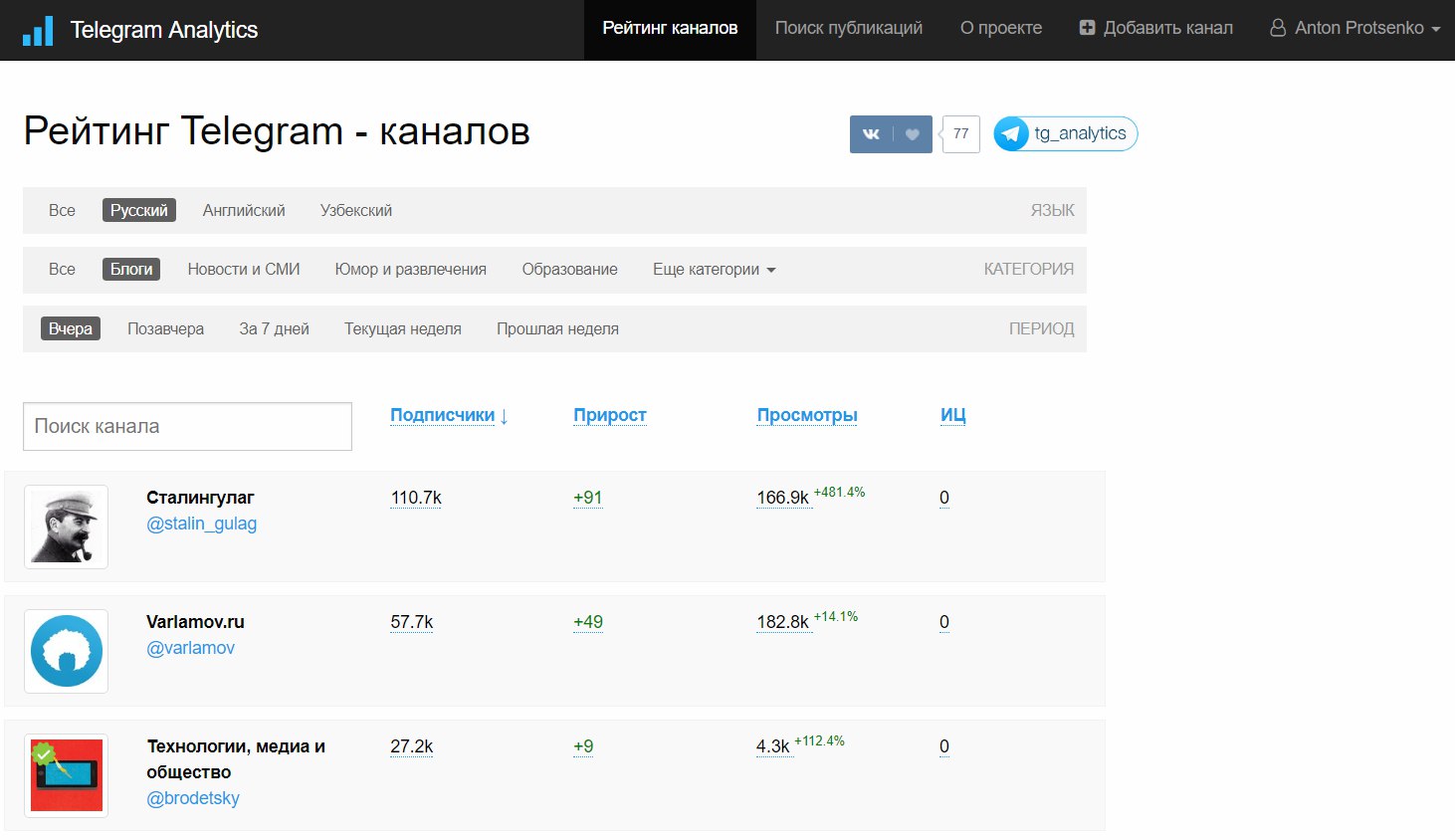Screen dimensions: 1455x840
Task: Click the 77 likes counter
Action: click(x=960, y=134)
